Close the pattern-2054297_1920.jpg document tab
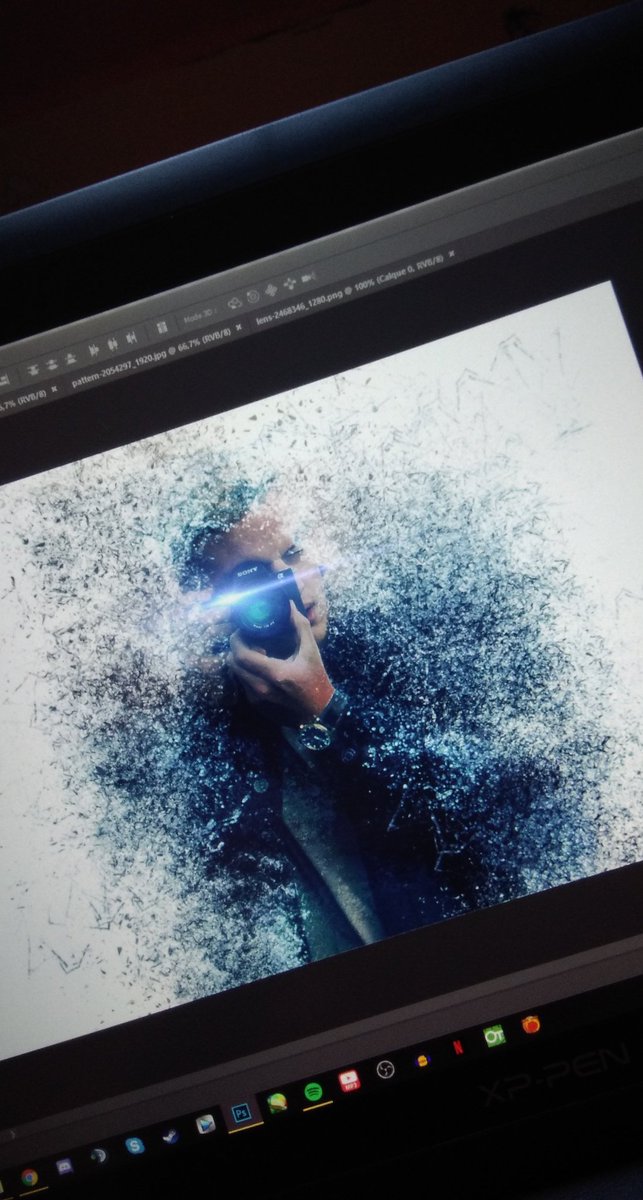This screenshot has height=1200, width=643. coord(238,327)
